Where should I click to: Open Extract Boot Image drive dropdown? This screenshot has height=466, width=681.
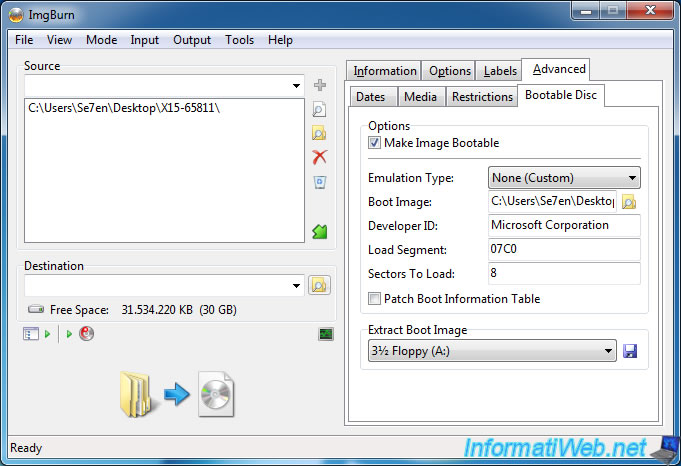[x=492, y=350]
